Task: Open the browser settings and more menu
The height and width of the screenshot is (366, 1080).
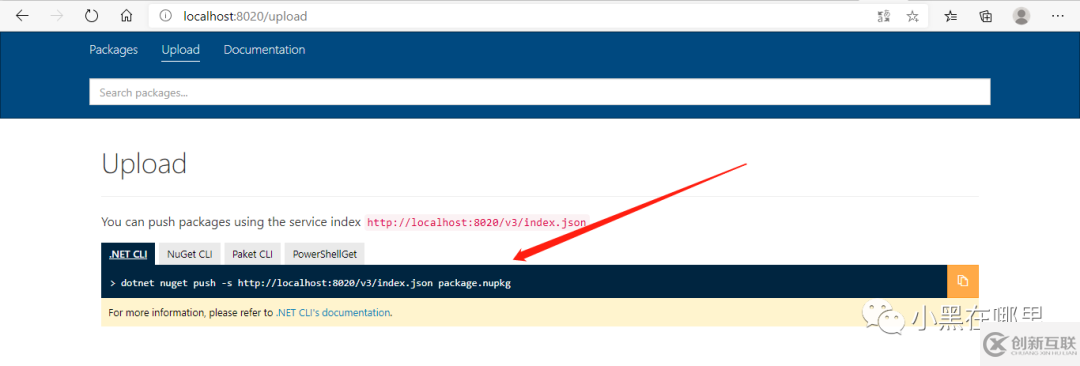Action: 1058,16
